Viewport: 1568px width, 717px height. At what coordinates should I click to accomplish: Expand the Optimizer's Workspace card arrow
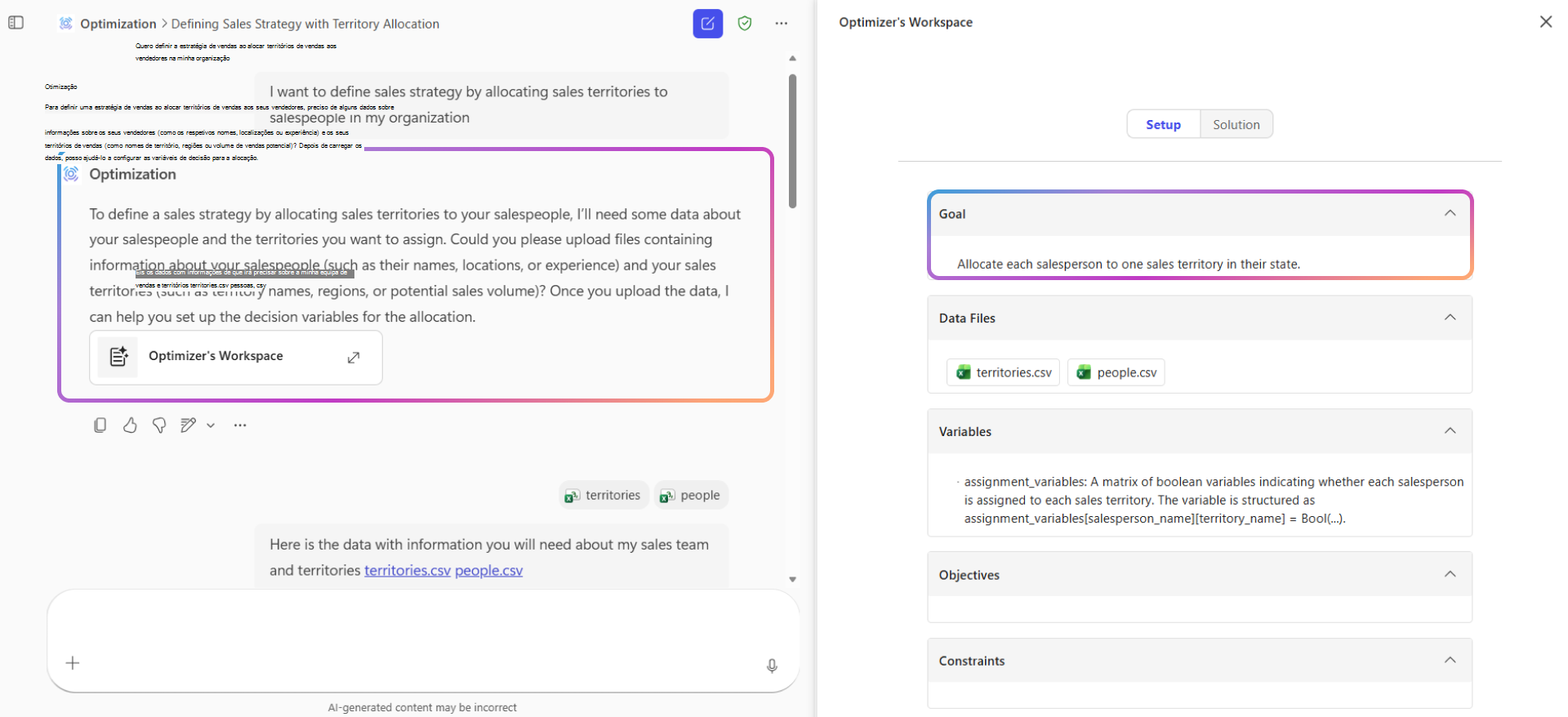[x=354, y=358]
